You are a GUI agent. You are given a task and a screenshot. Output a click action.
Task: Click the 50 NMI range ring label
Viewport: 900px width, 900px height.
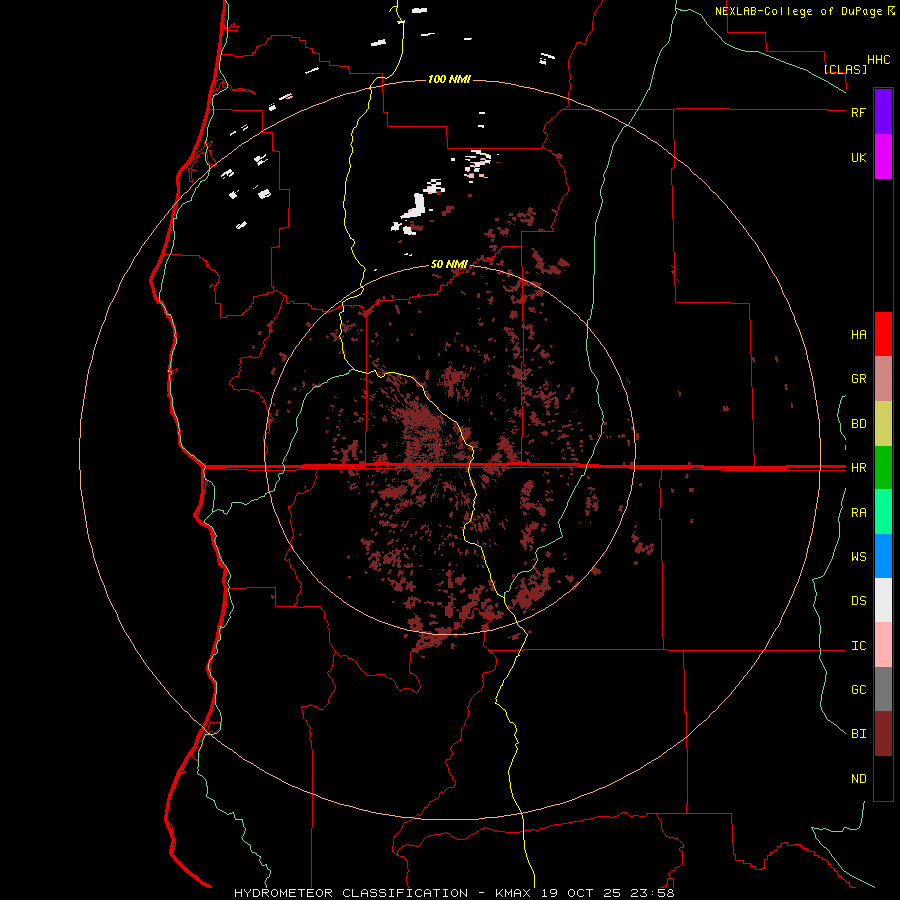449,264
